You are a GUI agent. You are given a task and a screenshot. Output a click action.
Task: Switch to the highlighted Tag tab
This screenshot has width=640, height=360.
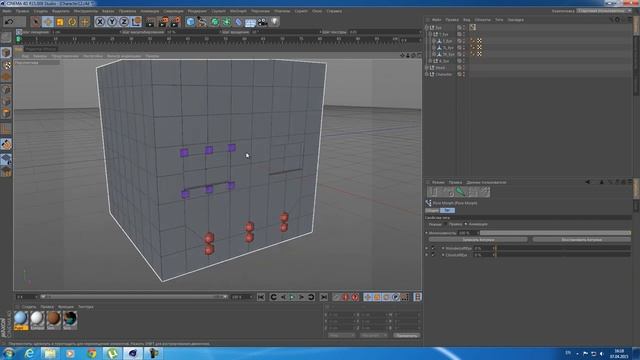(447, 210)
